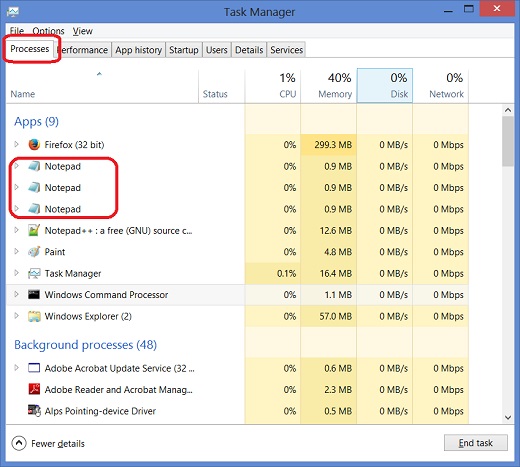Click the Notepad++ app icon
The width and height of the screenshot is (520, 467).
click(x=34, y=230)
